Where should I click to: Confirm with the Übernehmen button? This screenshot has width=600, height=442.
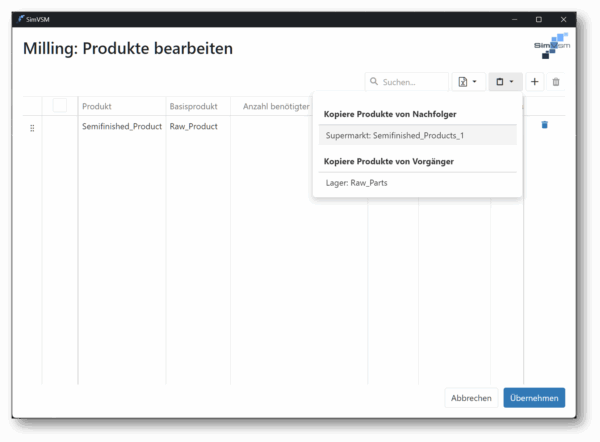point(534,397)
